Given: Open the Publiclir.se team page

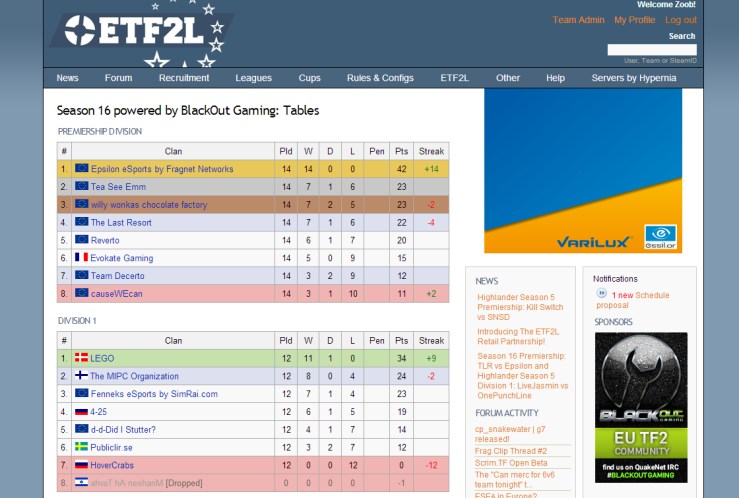Looking at the screenshot, I should click(x=111, y=448).
